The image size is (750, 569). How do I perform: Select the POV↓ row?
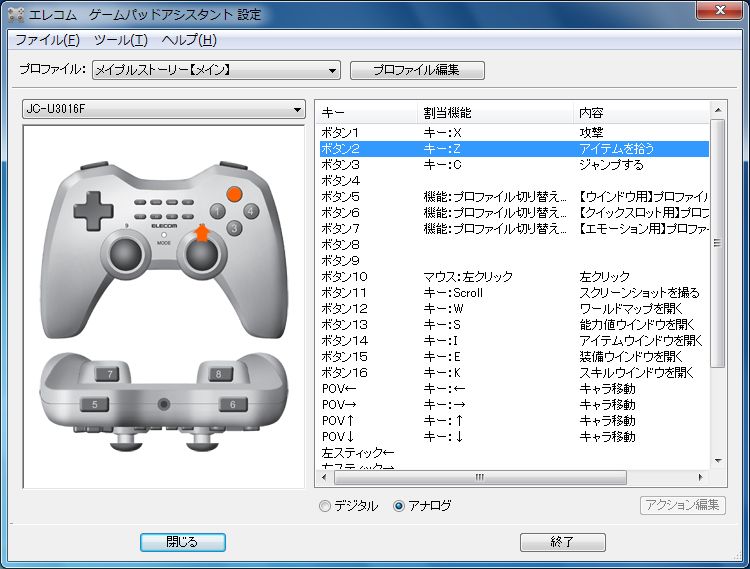coord(514,437)
